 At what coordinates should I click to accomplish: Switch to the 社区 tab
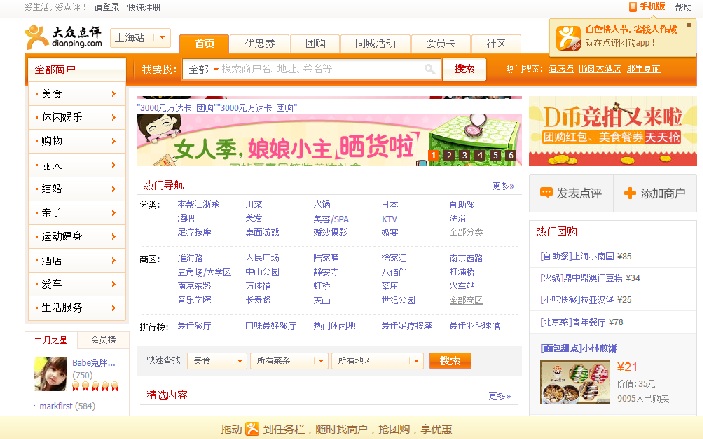(496, 43)
